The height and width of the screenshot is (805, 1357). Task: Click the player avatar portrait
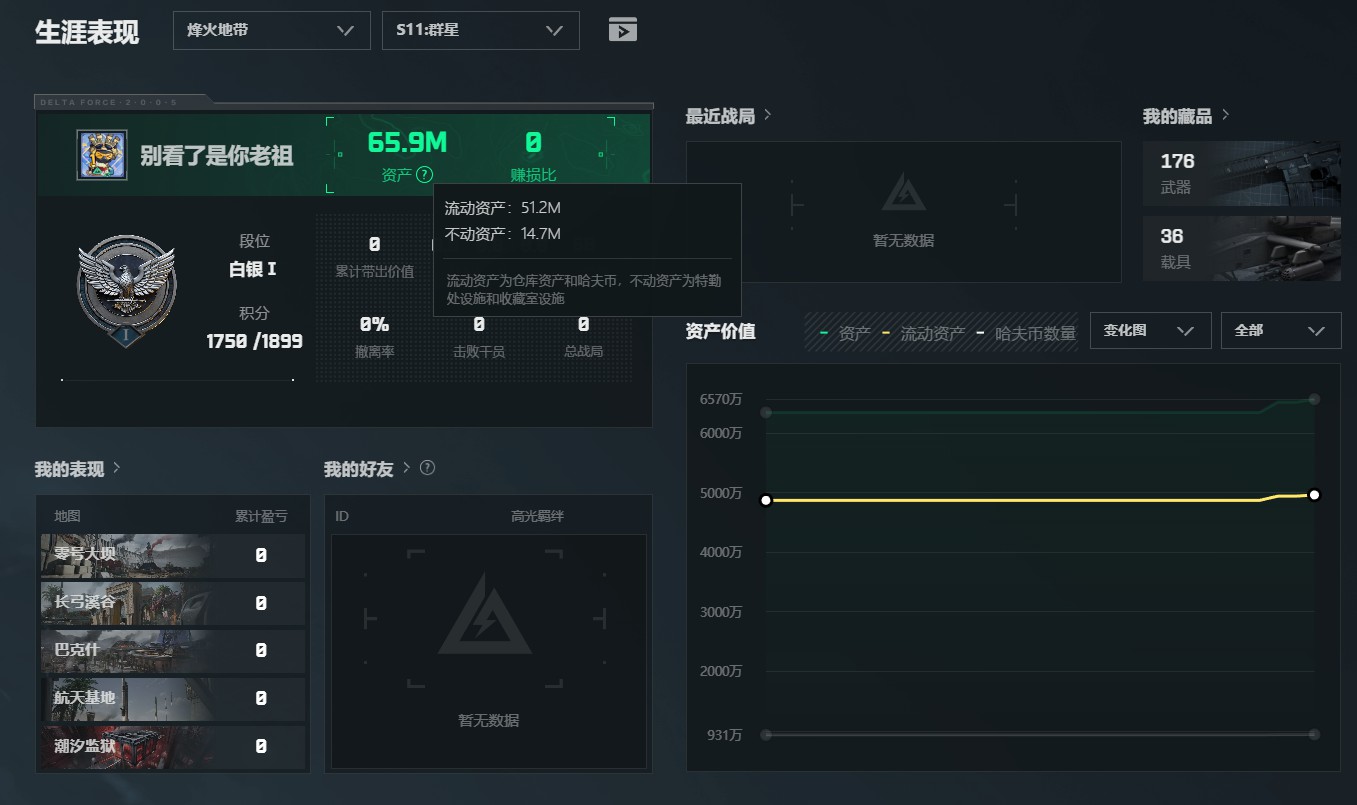click(102, 155)
